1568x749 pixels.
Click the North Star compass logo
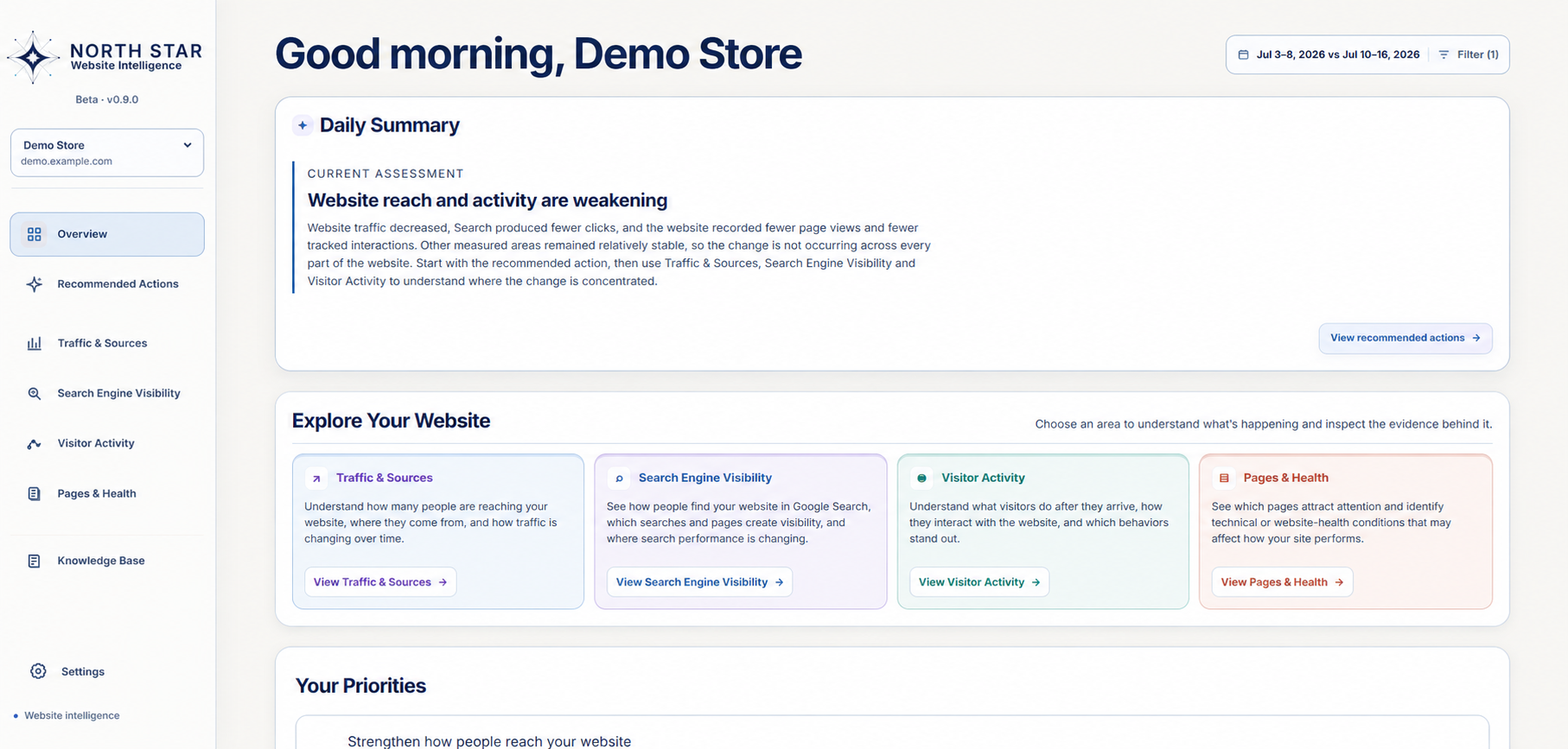(34, 58)
